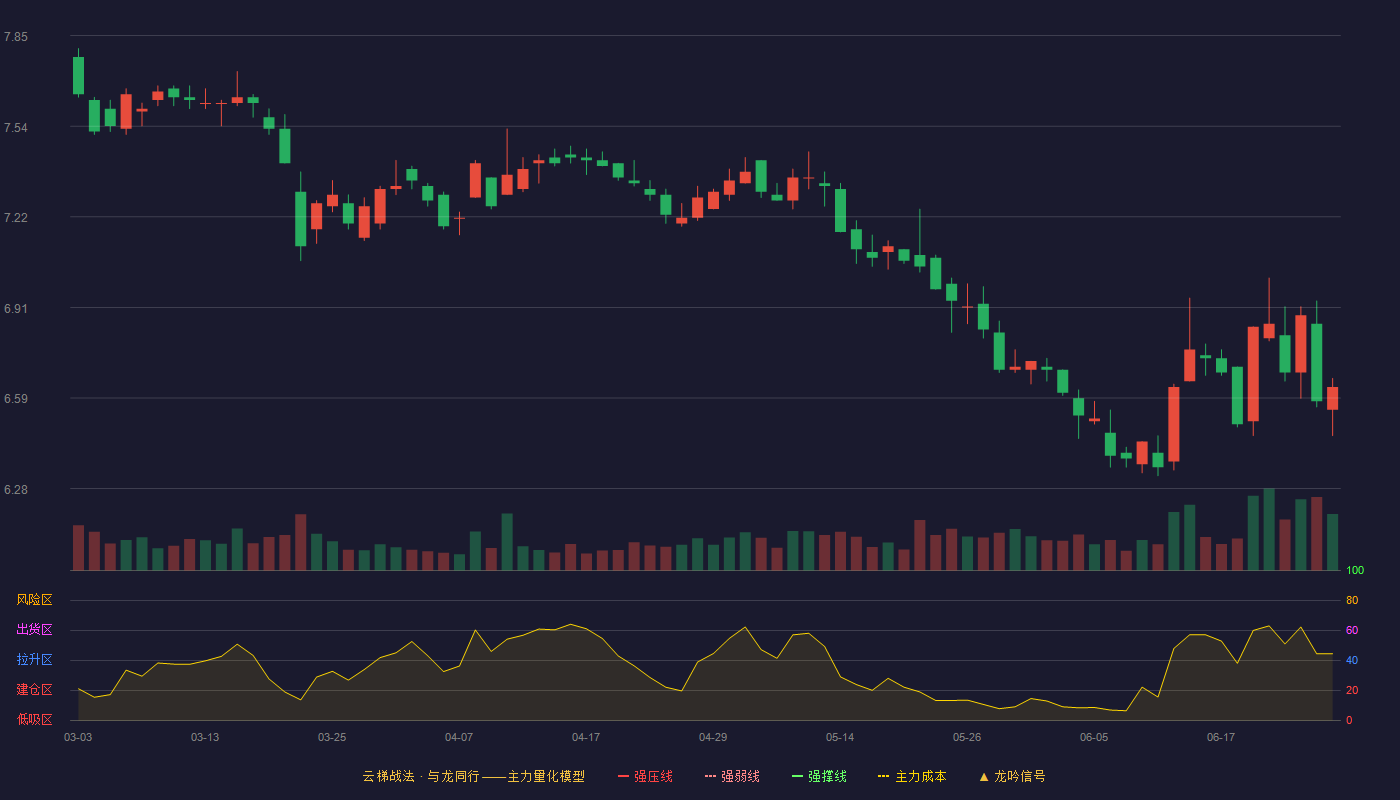1400x800 pixels.
Task: Select the 低吸区 zone label
Action: (x=34, y=719)
